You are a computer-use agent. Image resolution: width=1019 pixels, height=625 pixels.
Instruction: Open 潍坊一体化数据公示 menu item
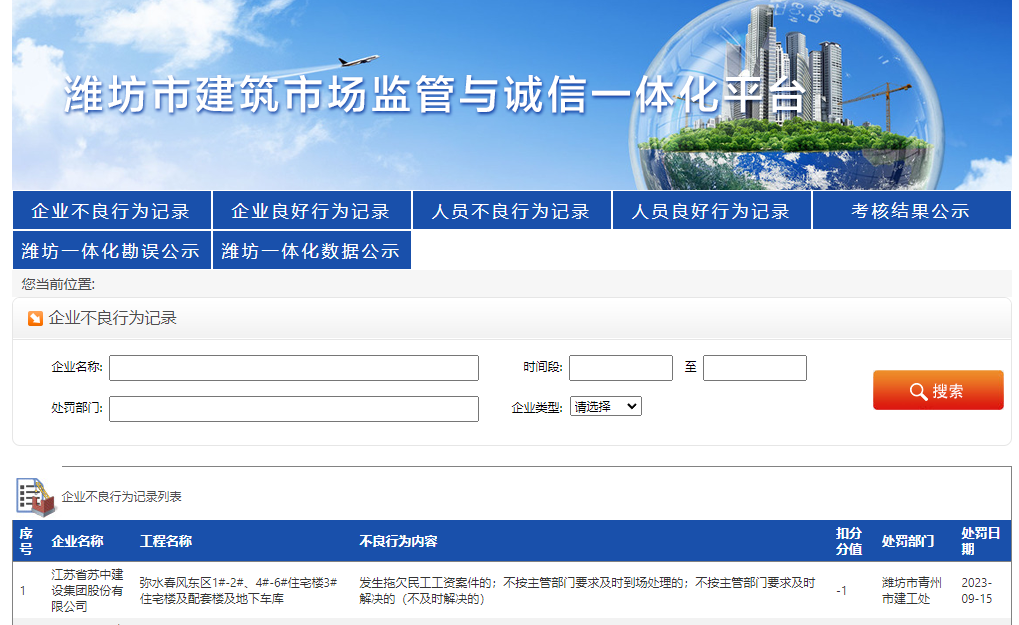click(311, 251)
